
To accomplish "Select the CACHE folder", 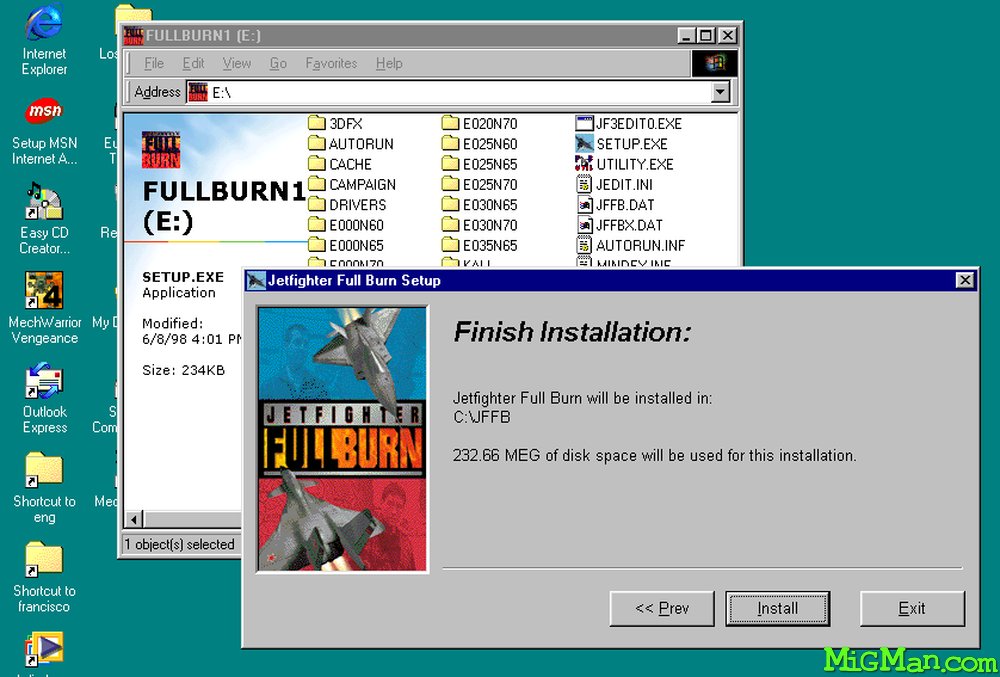I will [340, 164].
